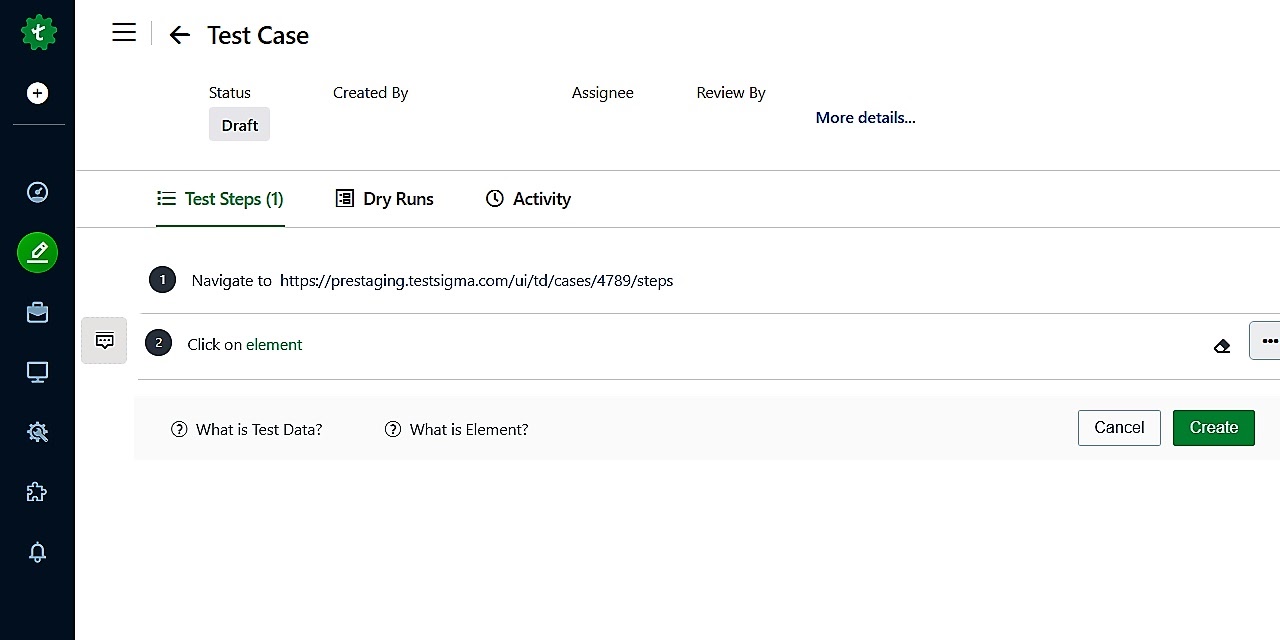Open the puzzle piece add-ons icon

(37, 492)
